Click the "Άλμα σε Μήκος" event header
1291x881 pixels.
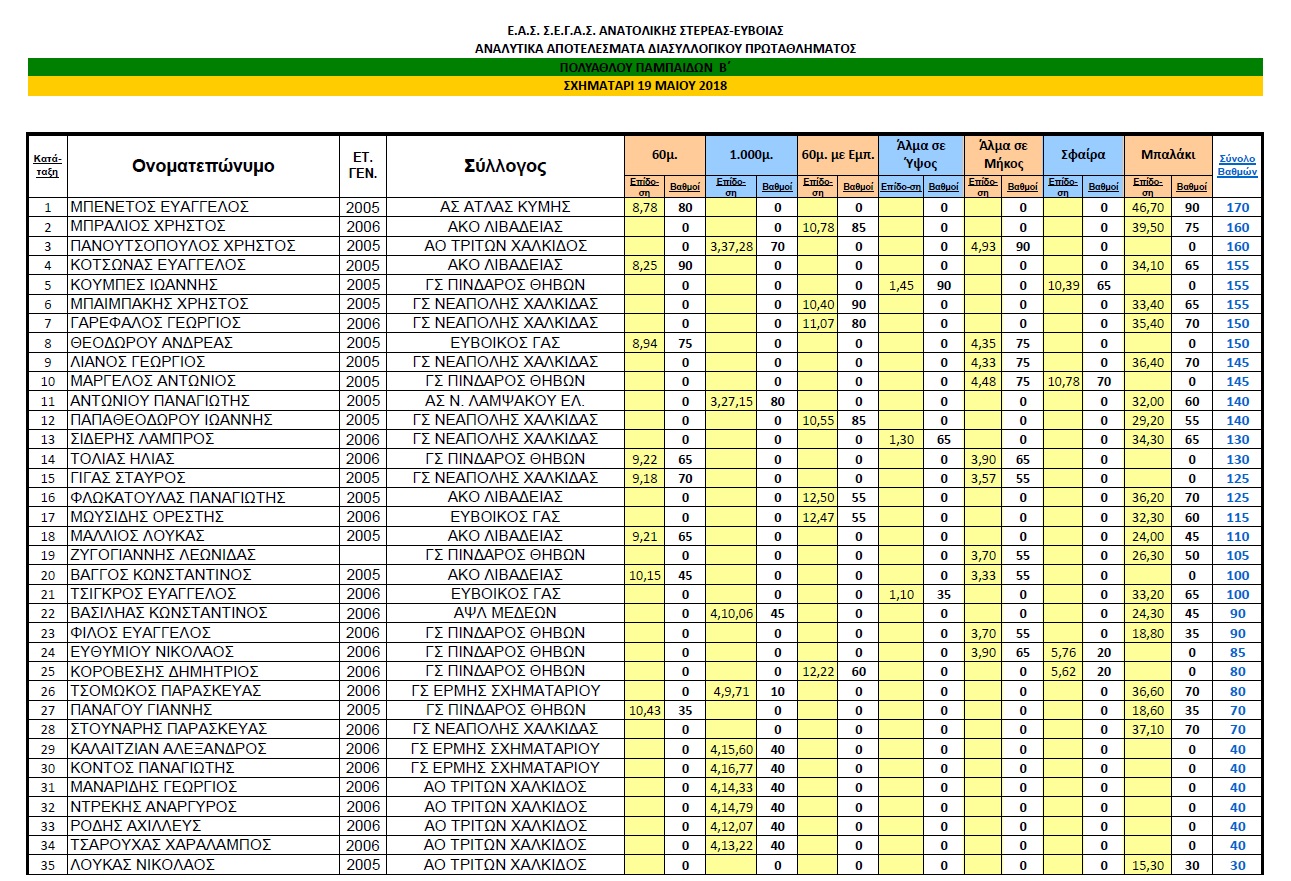tap(1002, 155)
